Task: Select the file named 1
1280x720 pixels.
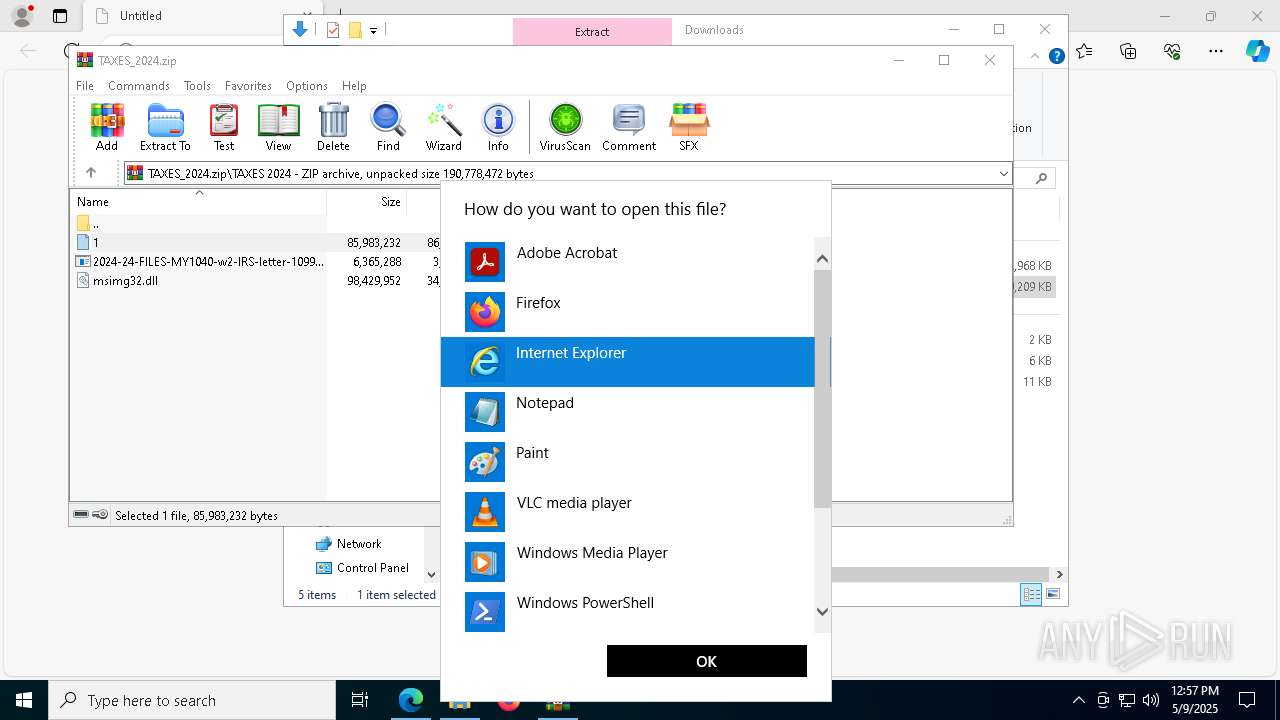Action: [88, 242]
